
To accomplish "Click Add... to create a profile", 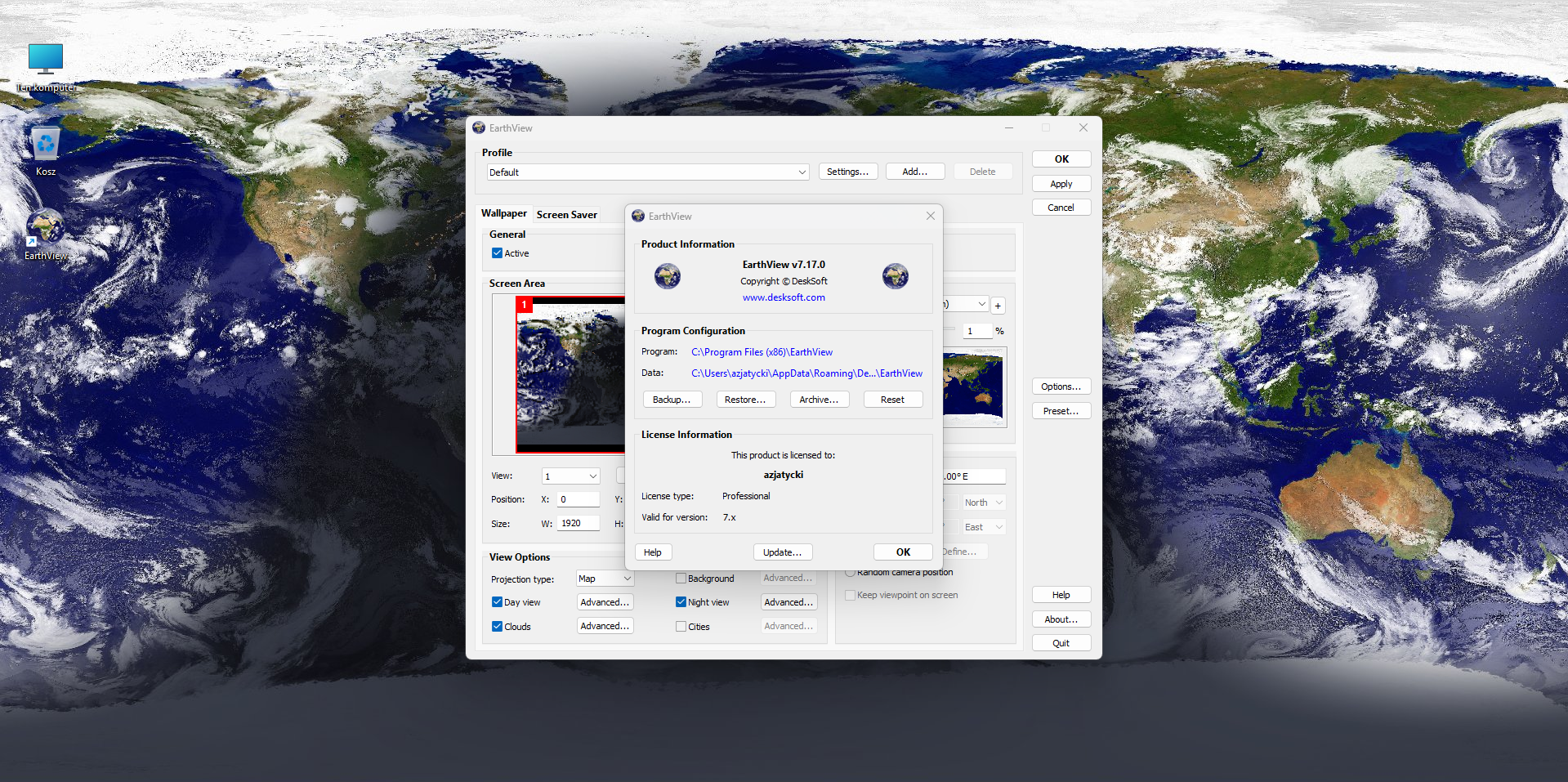I will [915, 172].
